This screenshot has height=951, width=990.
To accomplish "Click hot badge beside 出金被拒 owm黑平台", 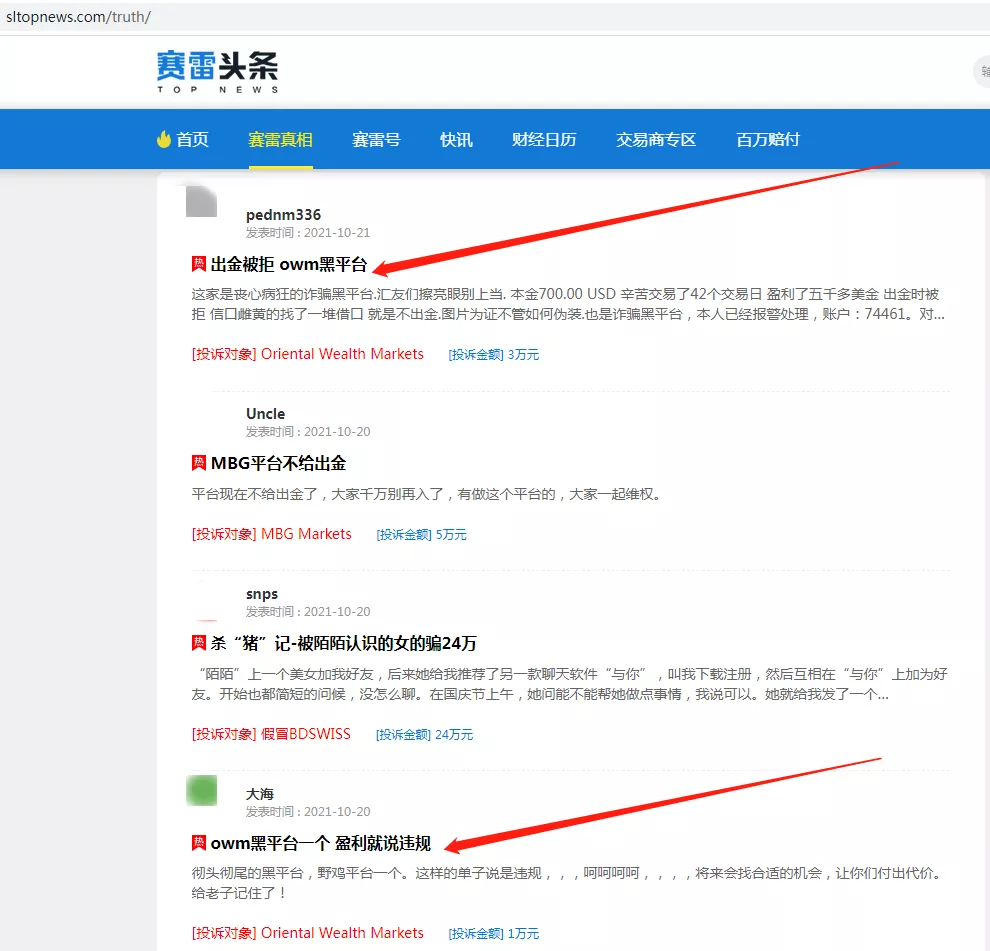I will (x=199, y=264).
